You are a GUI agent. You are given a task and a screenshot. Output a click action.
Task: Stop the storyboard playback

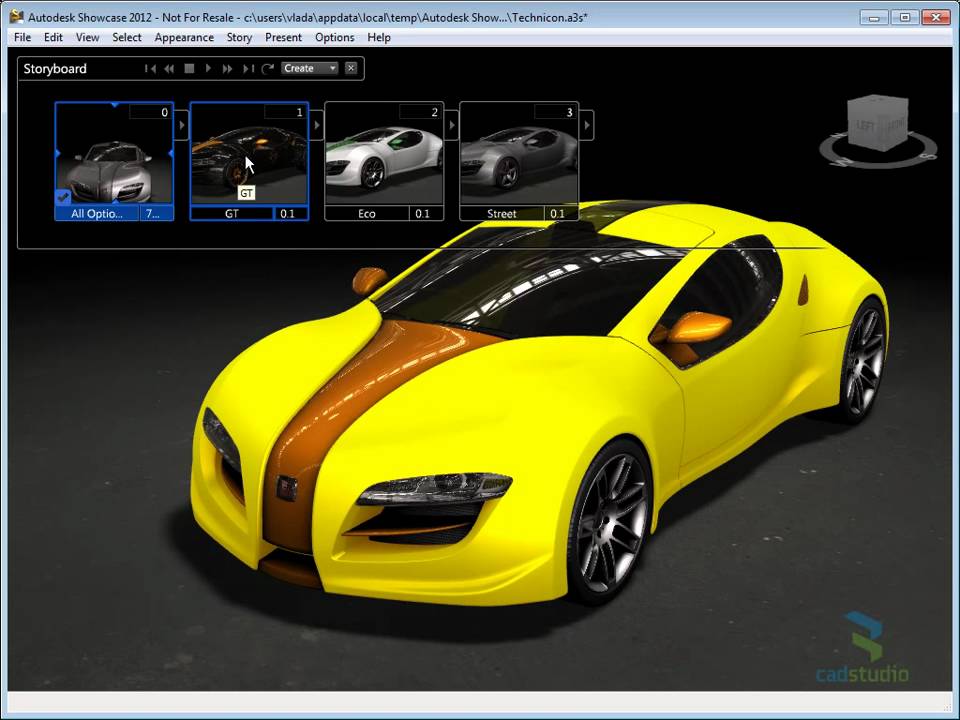click(x=189, y=69)
